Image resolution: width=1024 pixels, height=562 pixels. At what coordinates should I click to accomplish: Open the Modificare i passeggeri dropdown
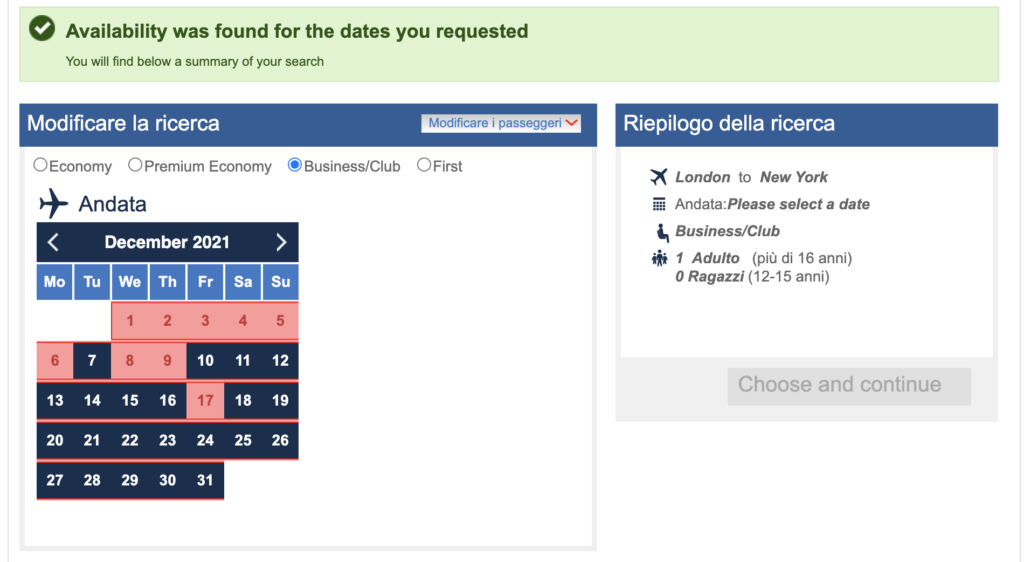501,123
